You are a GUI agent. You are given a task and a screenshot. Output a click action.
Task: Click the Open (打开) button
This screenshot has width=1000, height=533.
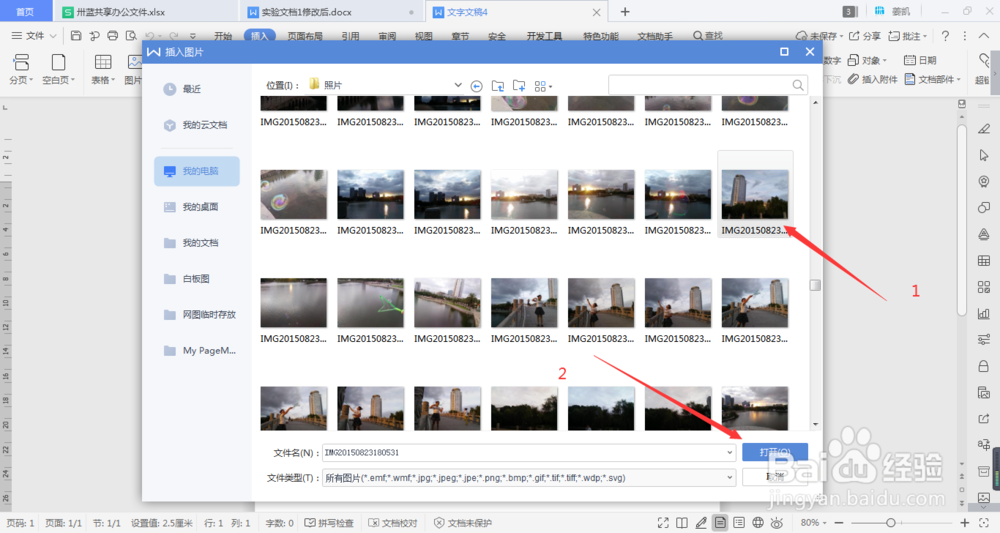click(x=775, y=452)
